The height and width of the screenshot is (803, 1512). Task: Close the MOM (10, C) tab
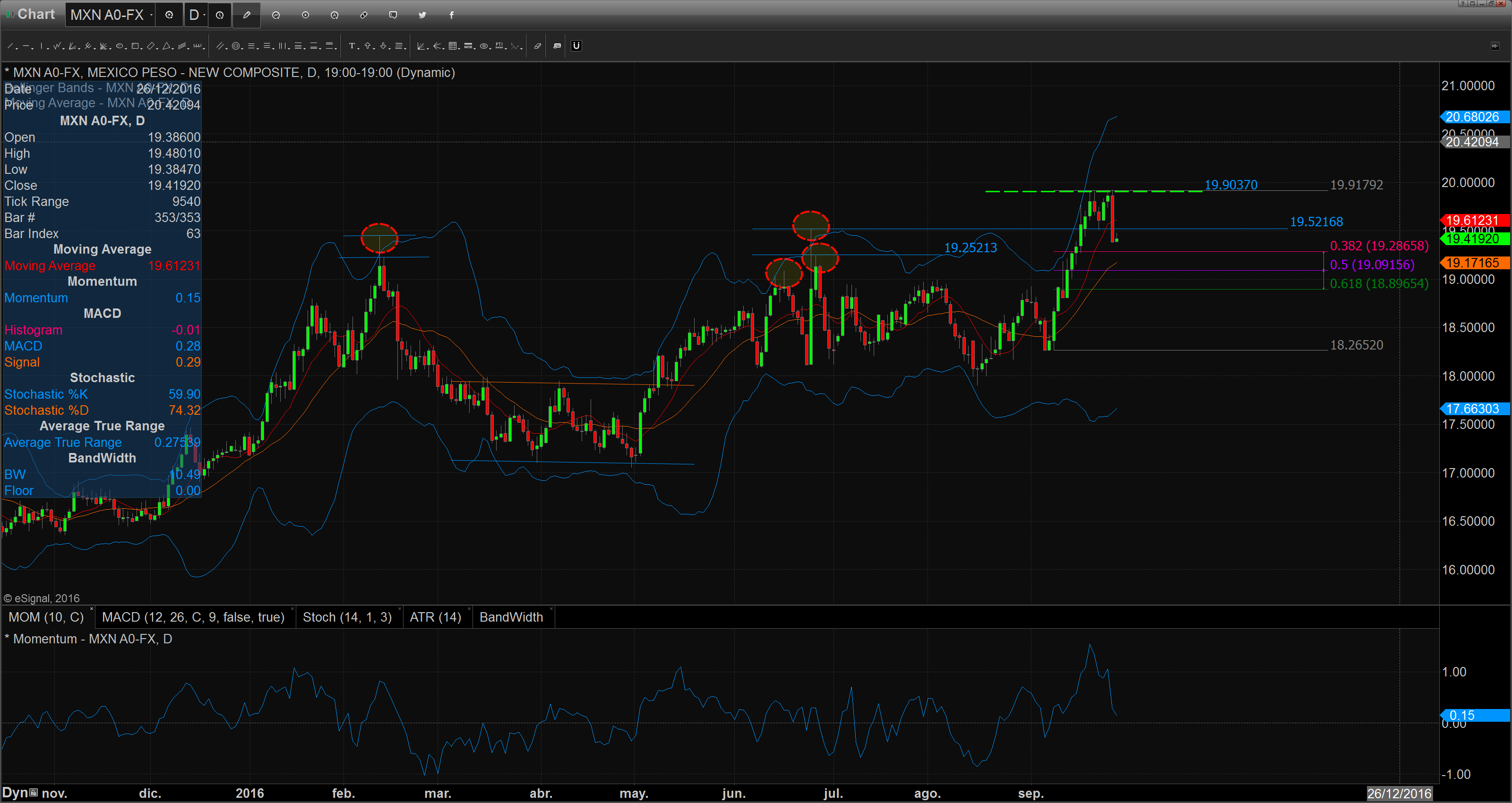pos(92,609)
